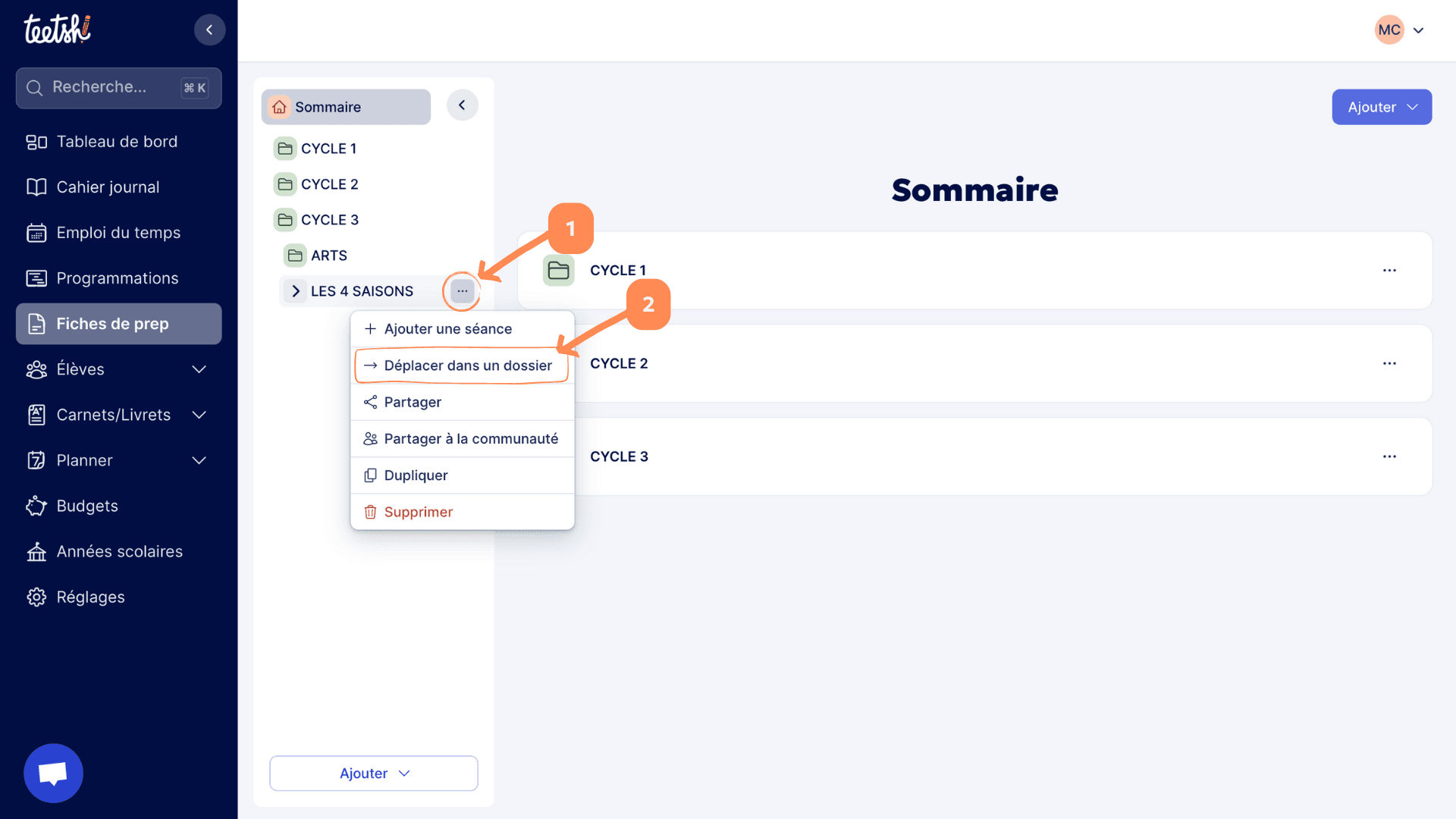1456x819 pixels.
Task: Click the Sommaire home icon
Action: click(x=280, y=107)
